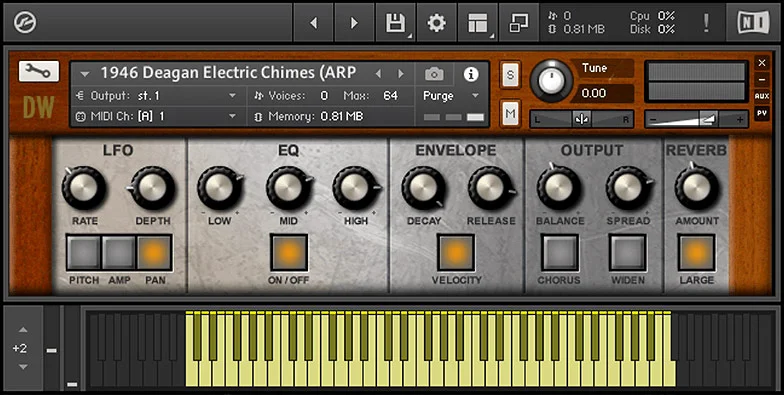Click the output BALANCE knob

tap(559, 188)
